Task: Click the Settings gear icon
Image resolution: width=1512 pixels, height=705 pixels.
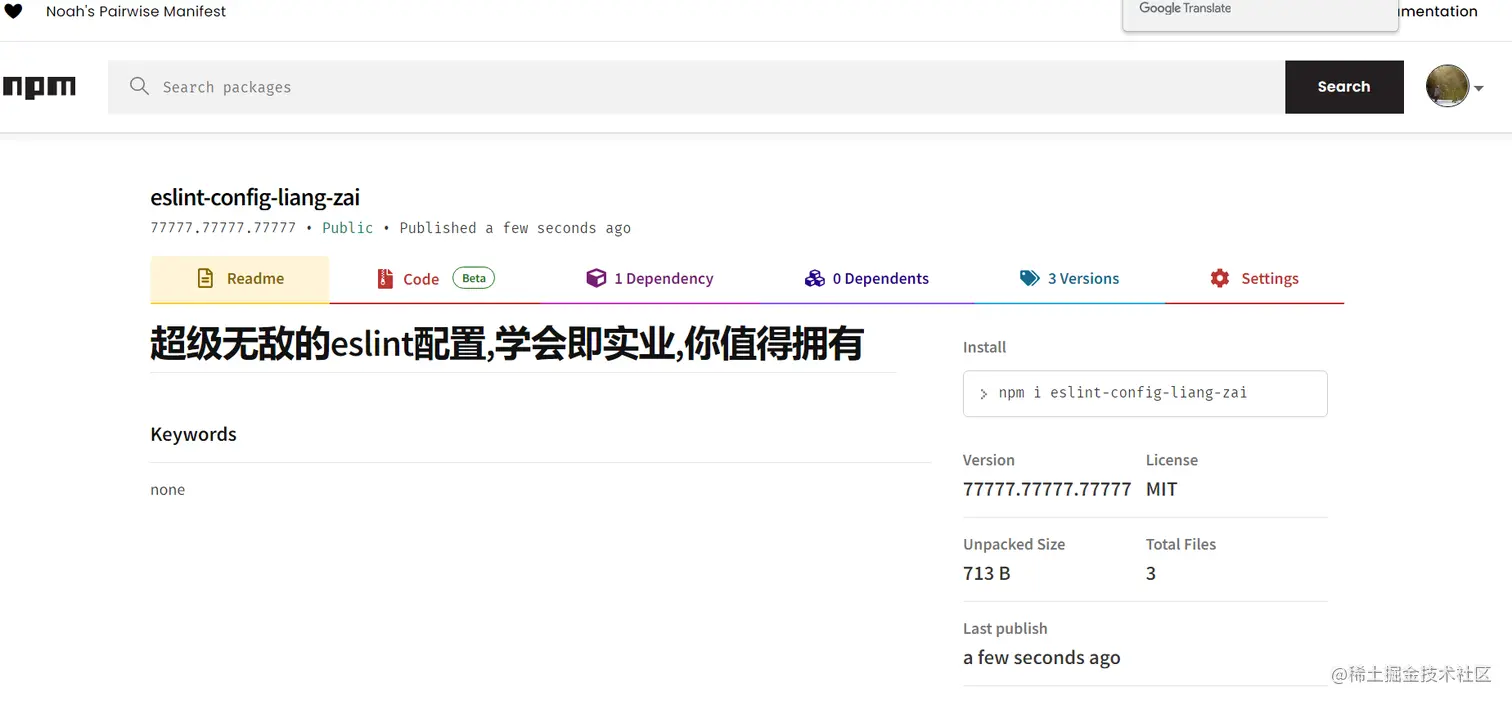Action: pos(1219,278)
